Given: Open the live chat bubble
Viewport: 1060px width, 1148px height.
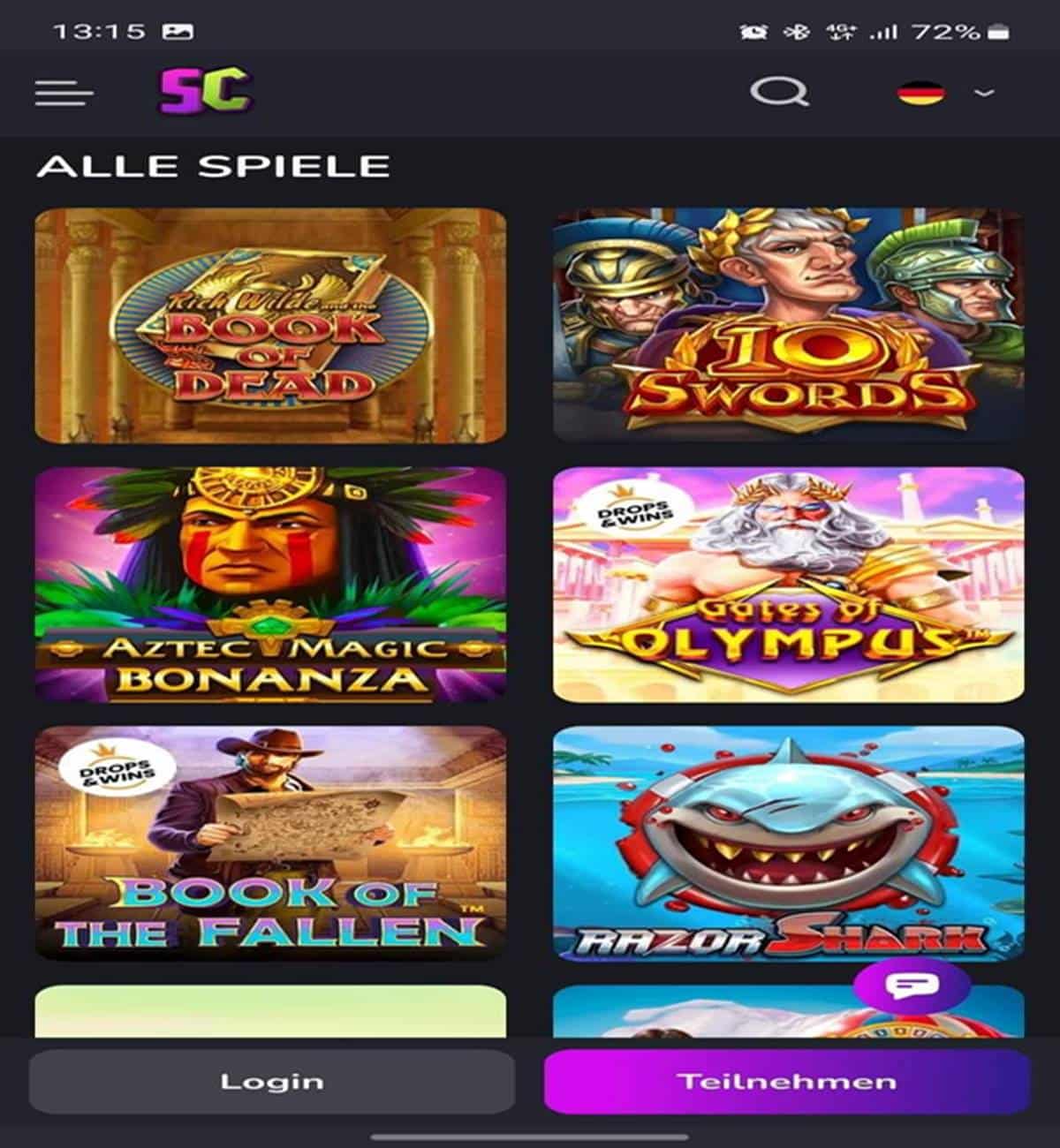Looking at the screenshot, I should pyautogui.click(x=912, y=986).
